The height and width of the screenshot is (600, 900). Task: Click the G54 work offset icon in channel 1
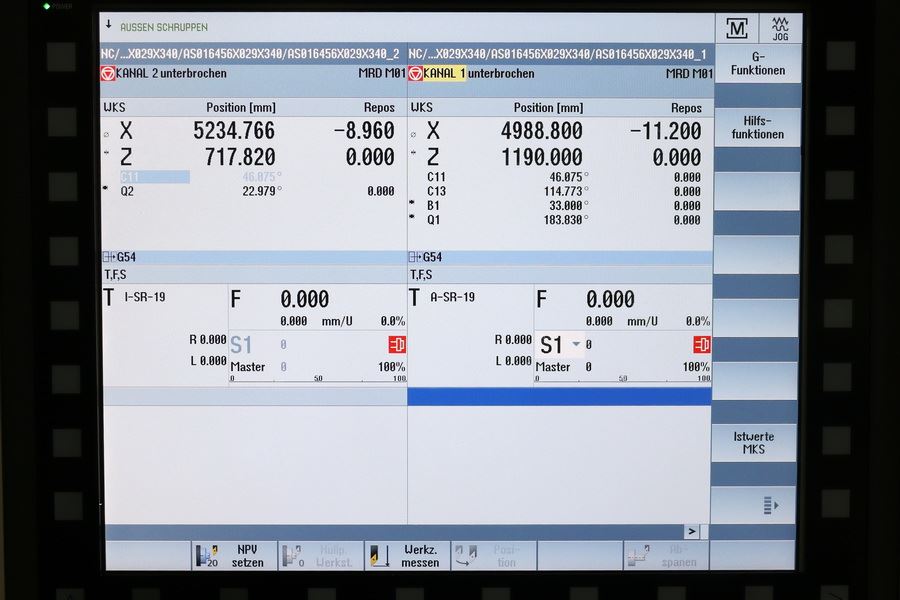click(416, 257)
